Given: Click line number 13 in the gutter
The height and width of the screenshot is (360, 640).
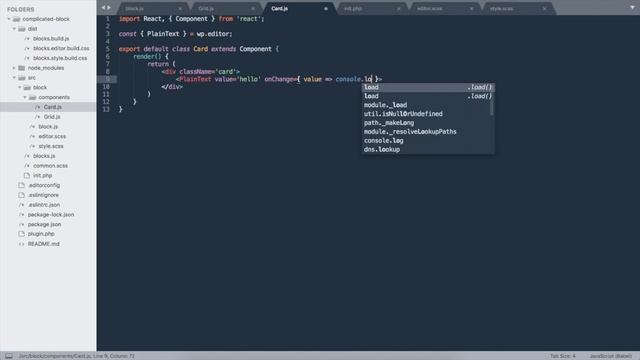Looking at the screenshot, I should click(x=106, y=109).
